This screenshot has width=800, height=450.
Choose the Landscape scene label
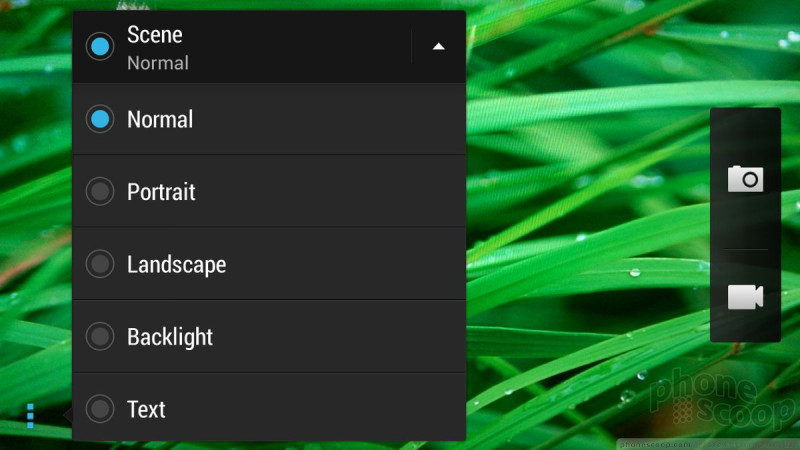177,265
